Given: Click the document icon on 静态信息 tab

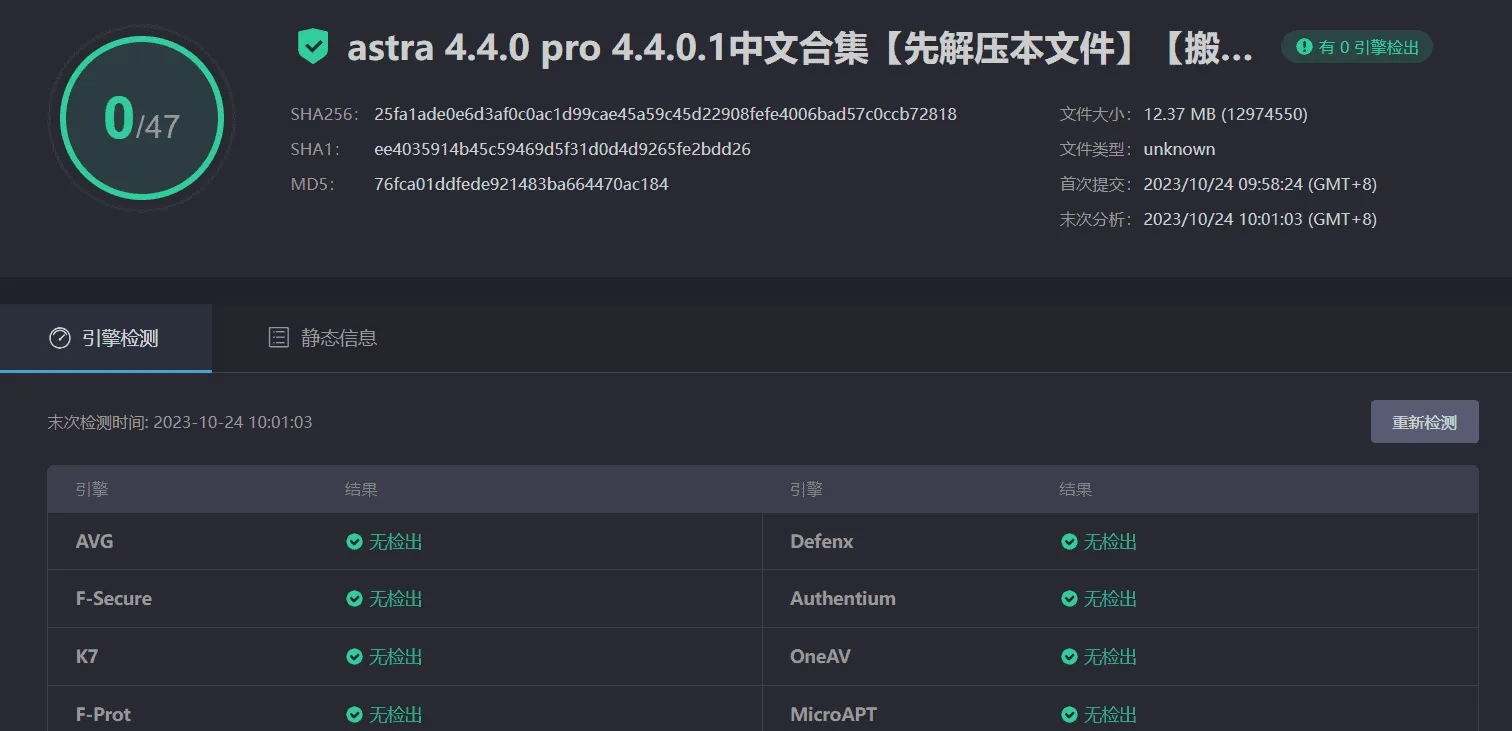Looking at the screenshot, I should [x=279, y=338].
